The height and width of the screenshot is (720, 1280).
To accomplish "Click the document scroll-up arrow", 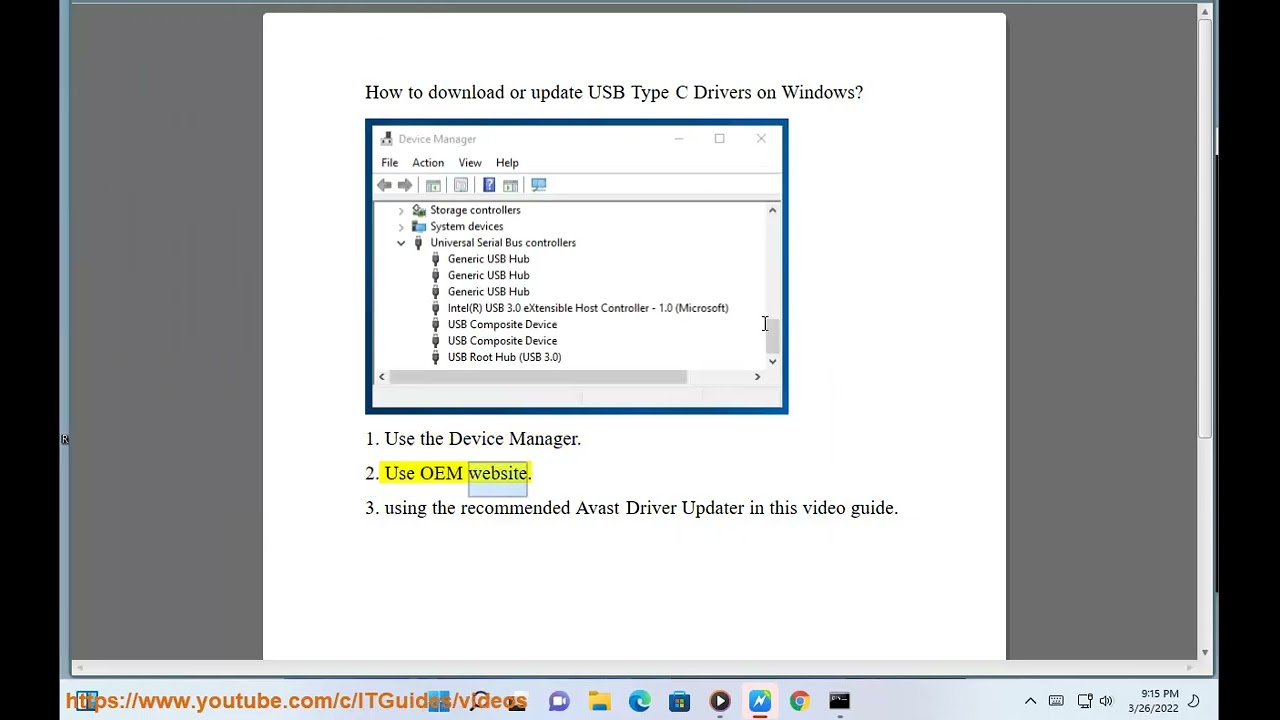I will point(1205,12).
